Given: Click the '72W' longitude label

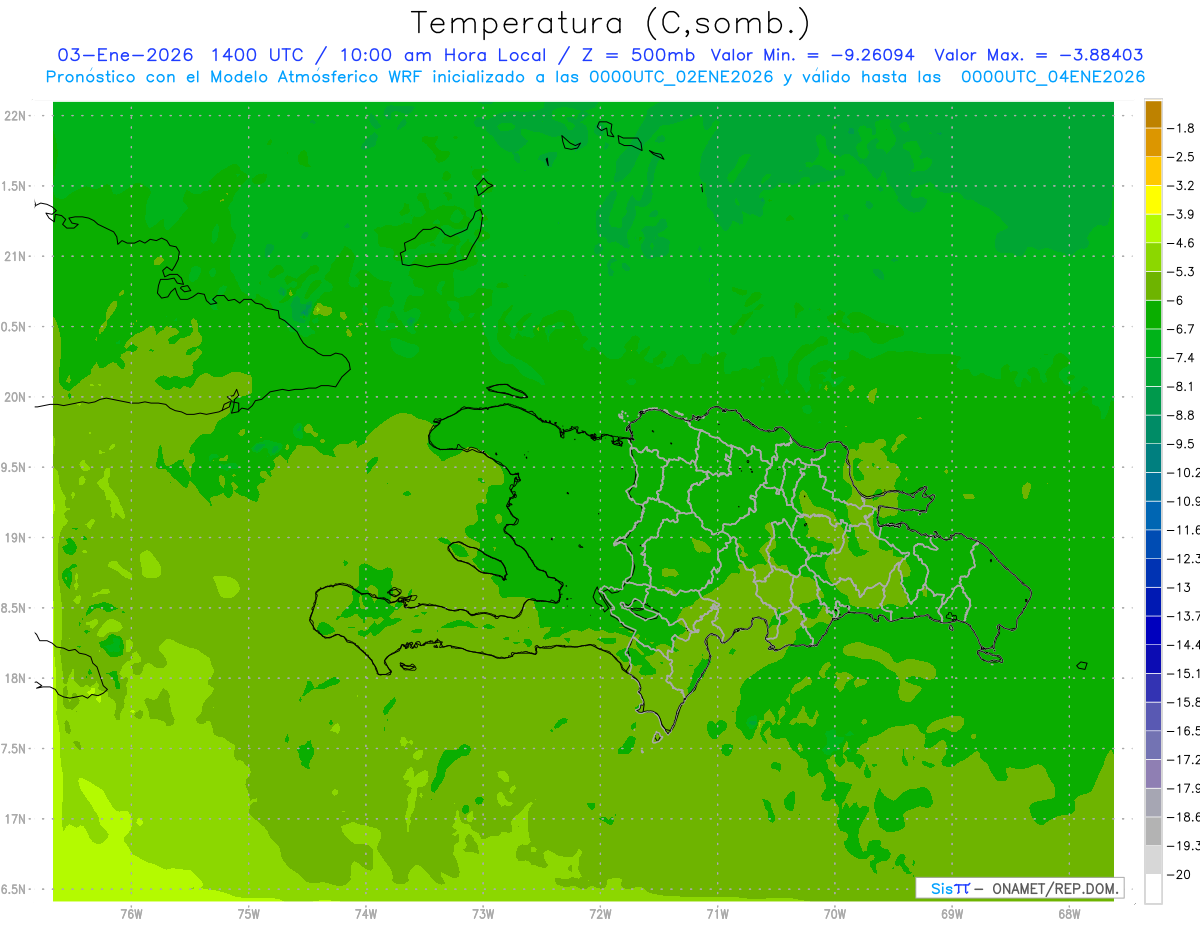Looking at the screenshot, I should (x=600, y=914).
